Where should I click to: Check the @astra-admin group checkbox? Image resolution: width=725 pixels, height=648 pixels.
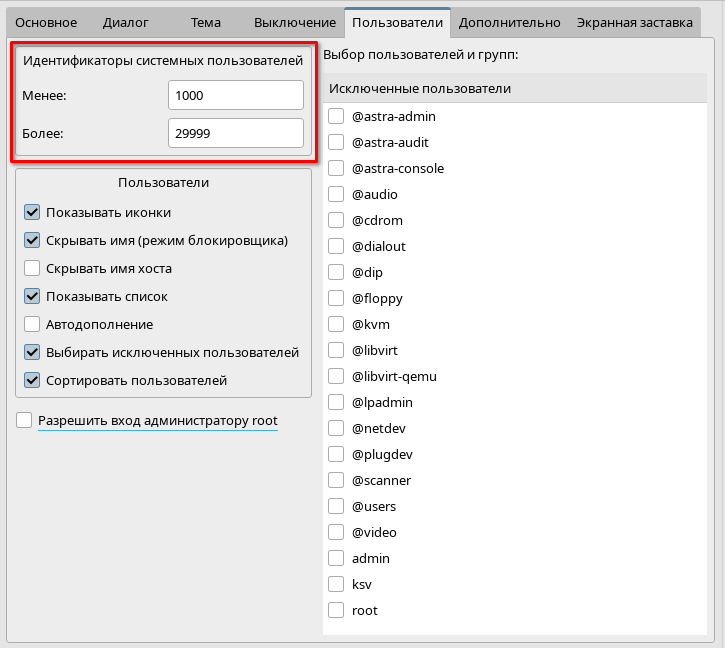pyautogui.click(x=336, y=117)
